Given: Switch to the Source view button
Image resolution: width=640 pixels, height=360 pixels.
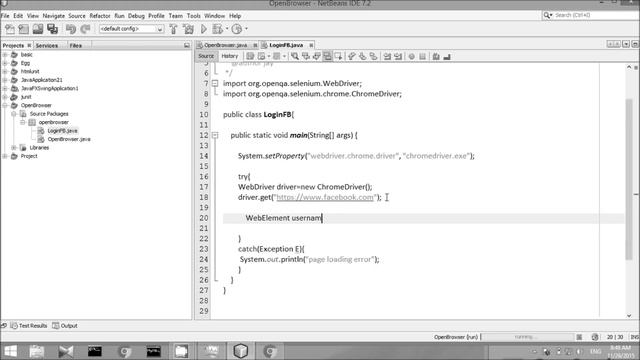Looking at the screenshot, I should point(206,56).
